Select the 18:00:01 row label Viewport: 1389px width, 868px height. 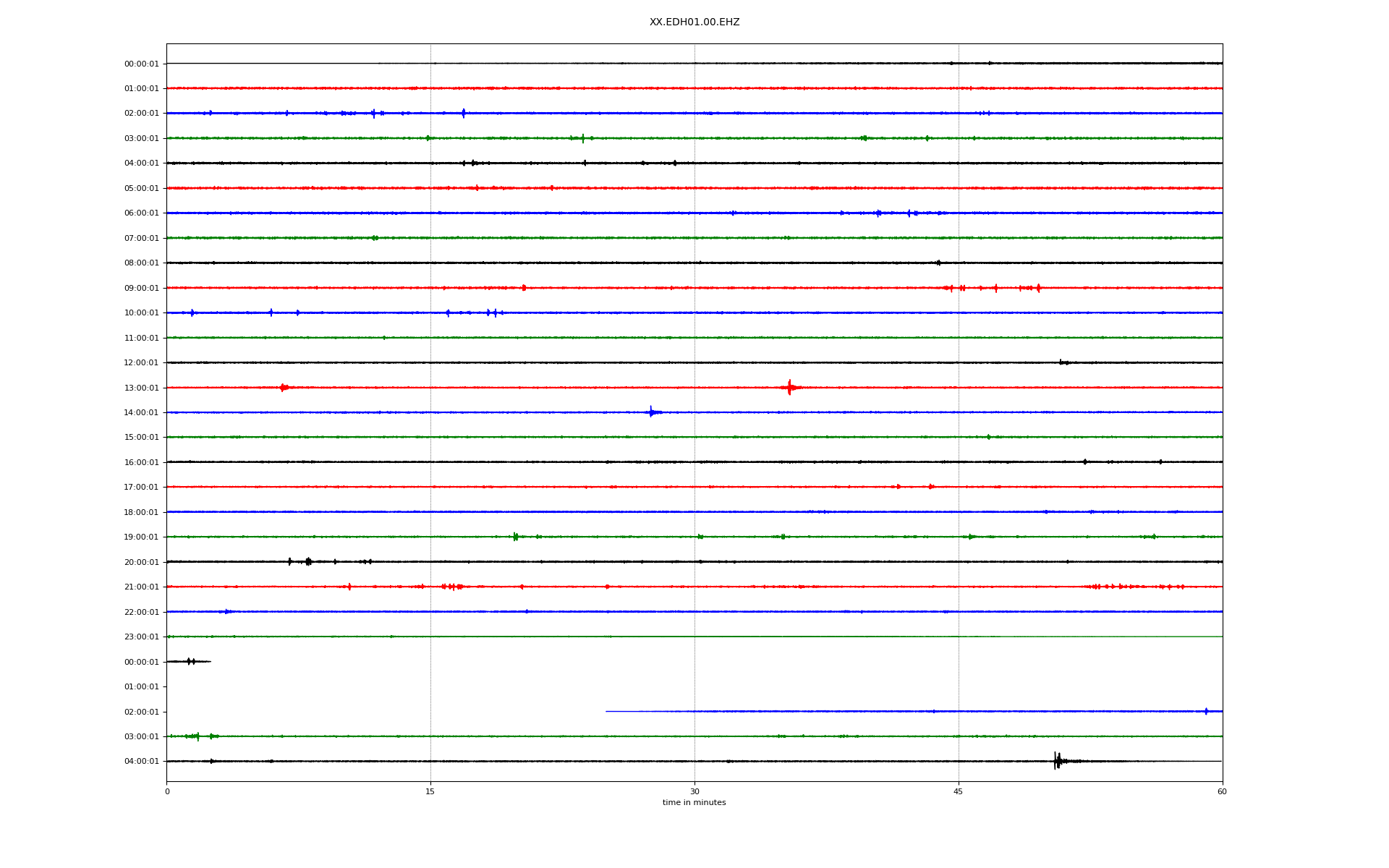pos(141,512)
